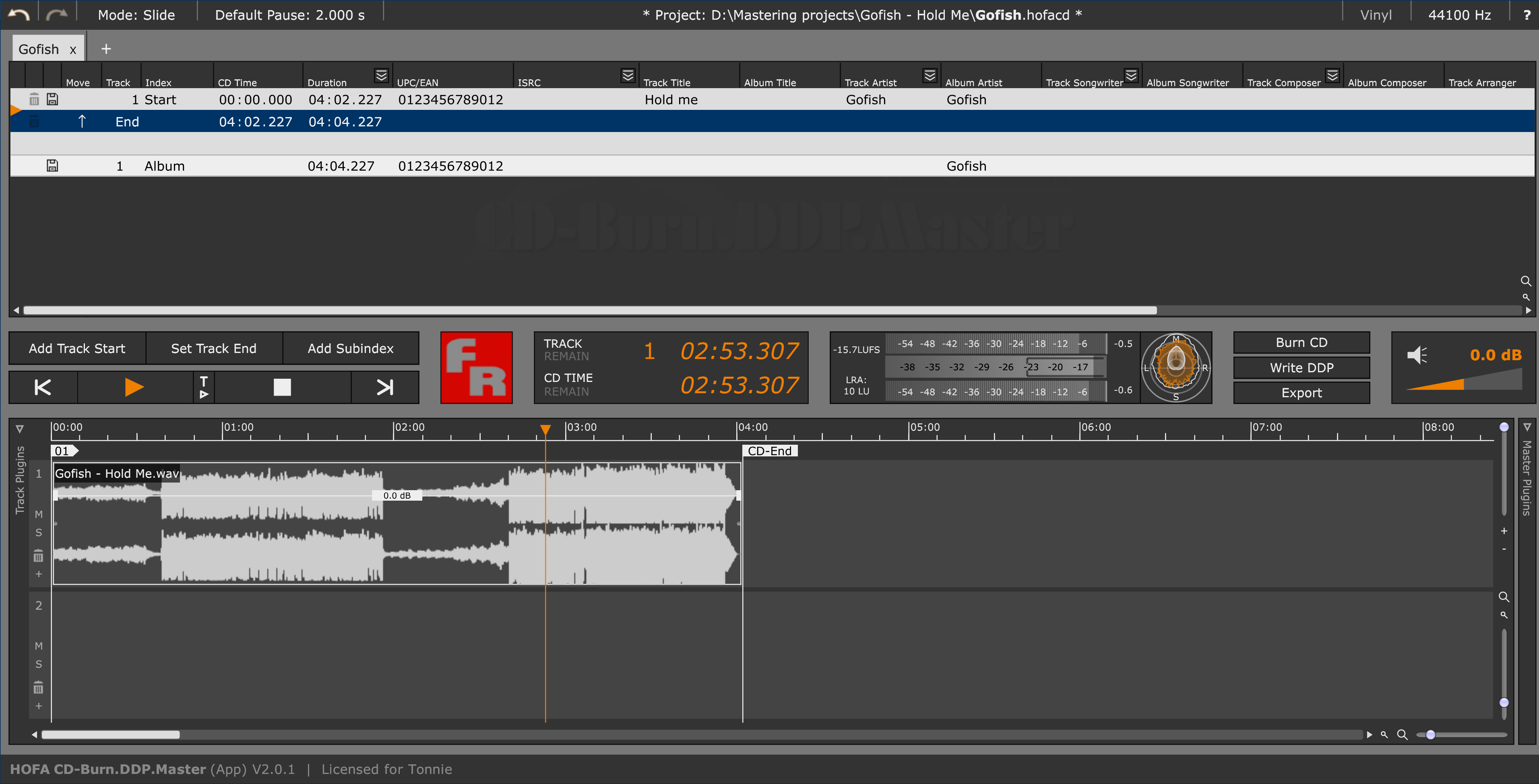Delete lane 1 with its trash icon
The height and width of the screenshot is (784, 1539).
[x=38, y=556]
